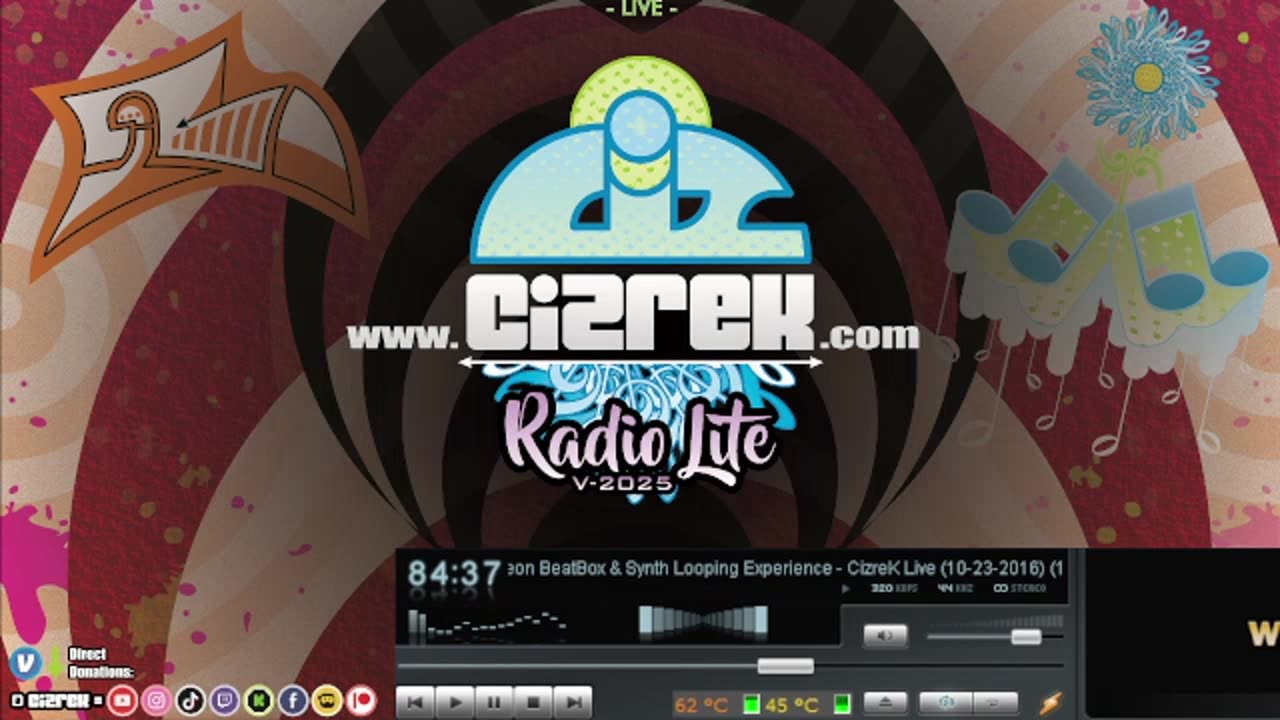1280x720 pixels.
Task: Click the LIVE indicator at top
Action: point(641,9)
